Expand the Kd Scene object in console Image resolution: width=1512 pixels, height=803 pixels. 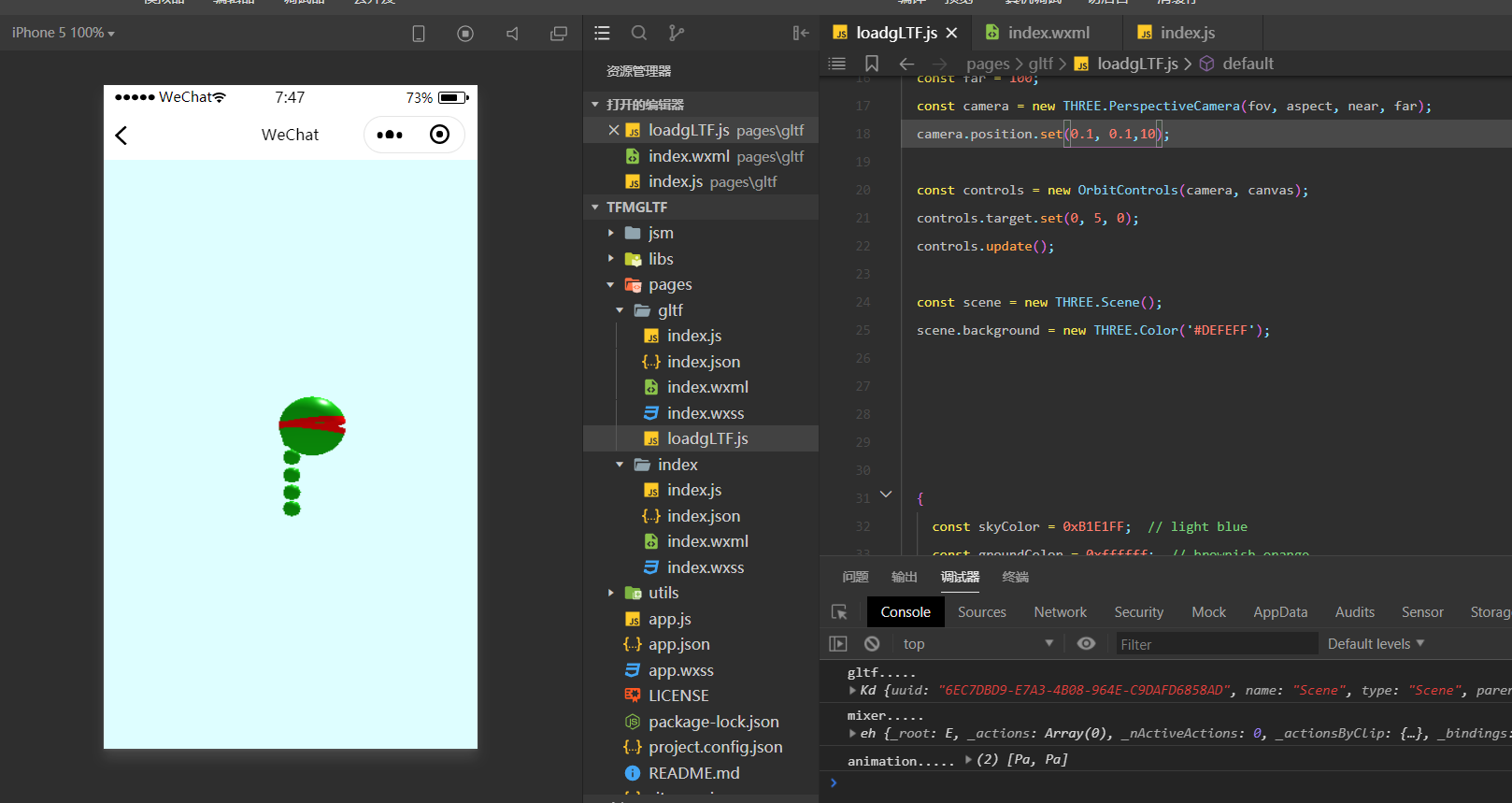tap(852, 691)
